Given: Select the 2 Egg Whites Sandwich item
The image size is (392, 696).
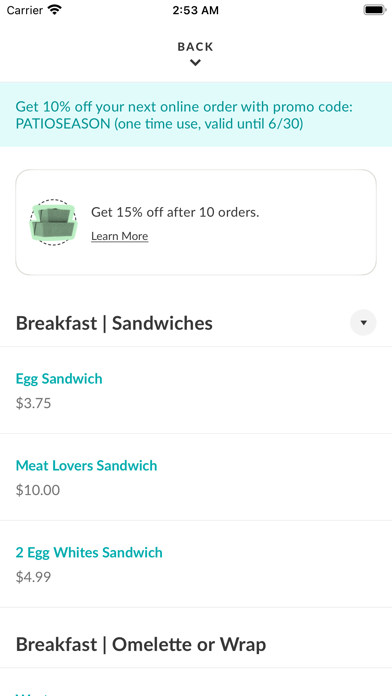Looking at the screenshot, I should tap(196, 564).
